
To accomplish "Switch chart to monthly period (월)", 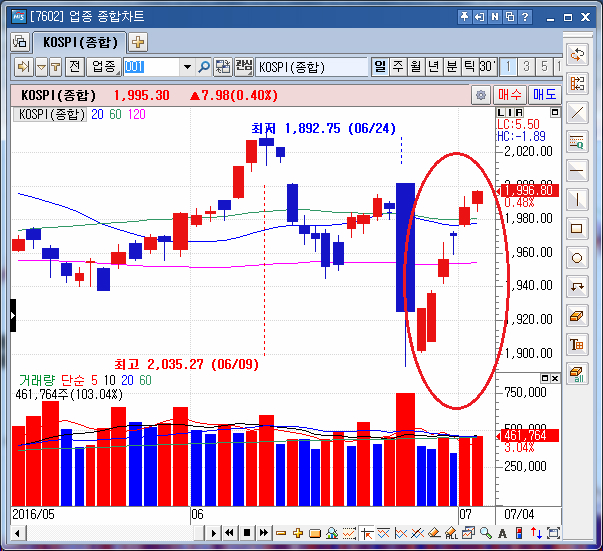I will 416,67.
